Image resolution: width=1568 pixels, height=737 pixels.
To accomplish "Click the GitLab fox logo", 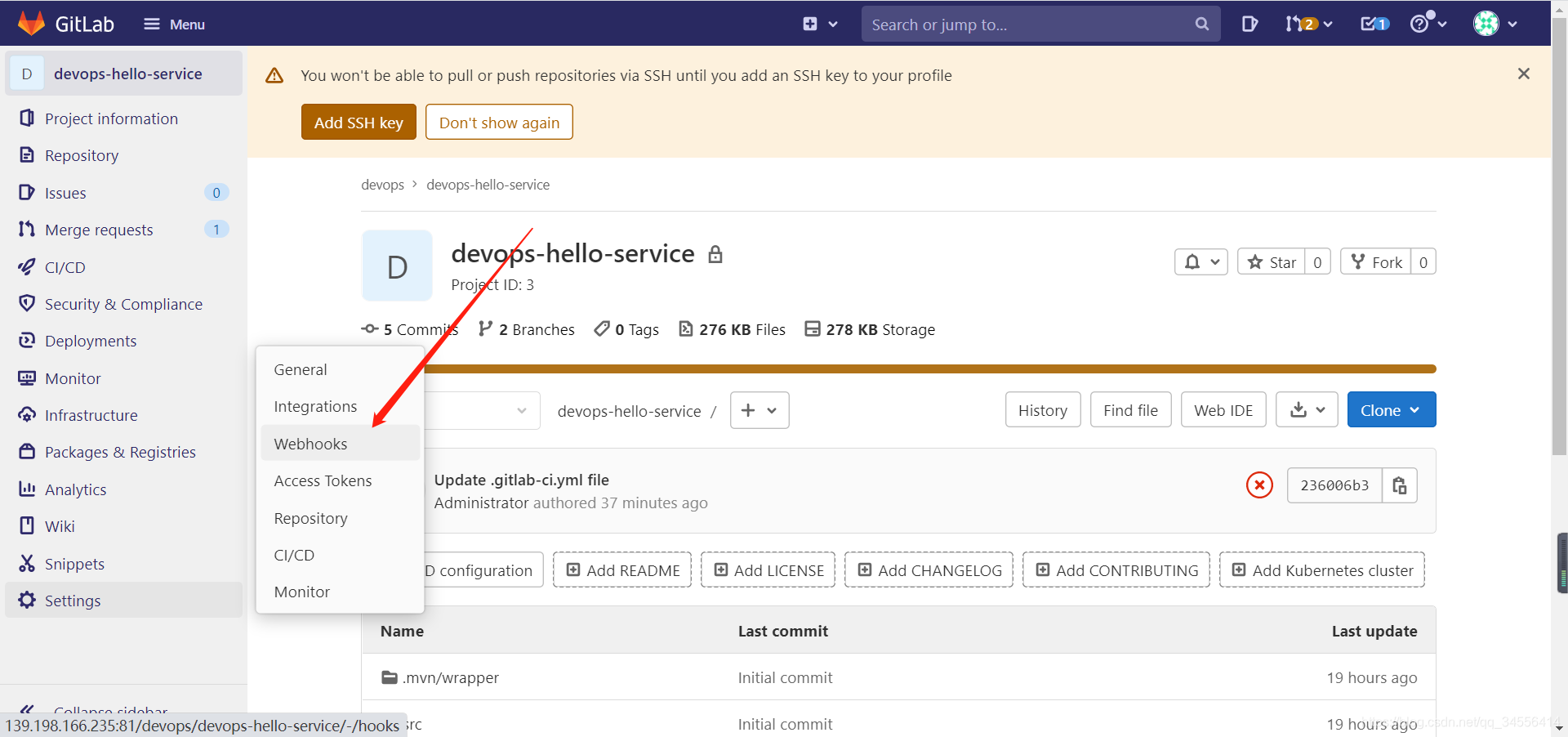I will pos(30,23).
